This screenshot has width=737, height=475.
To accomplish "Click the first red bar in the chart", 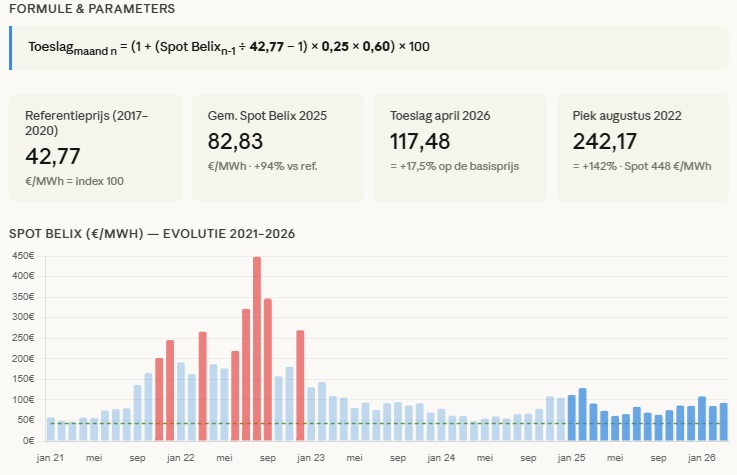I will pyautogui.click(x=159, y=400).
